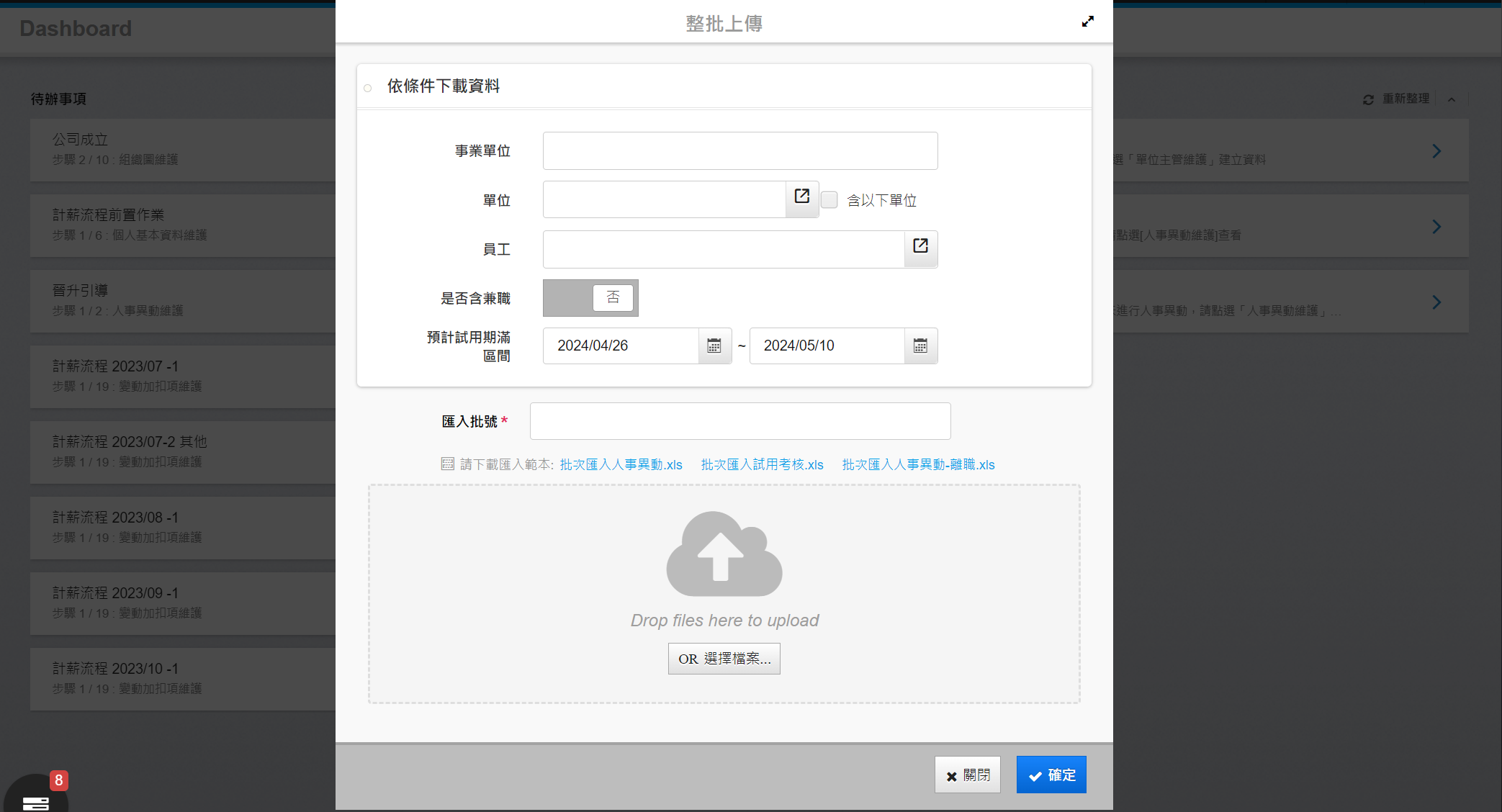This screenshot has height=812, width=1502.
Task: Click the expand dialog fullscreen icon
Action: [x=1087, y=22]
